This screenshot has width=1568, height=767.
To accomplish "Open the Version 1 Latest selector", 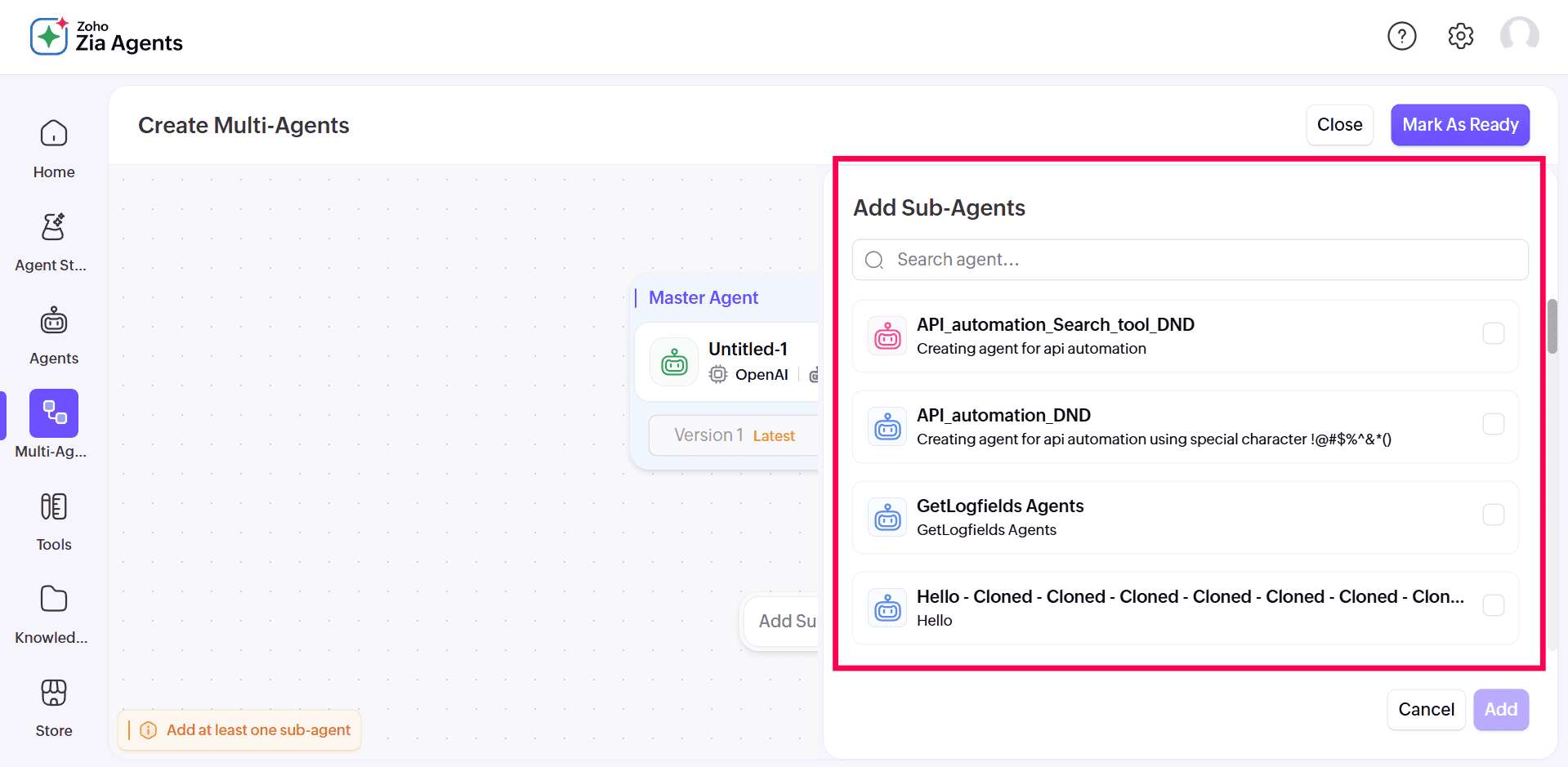I will (734, 435).
